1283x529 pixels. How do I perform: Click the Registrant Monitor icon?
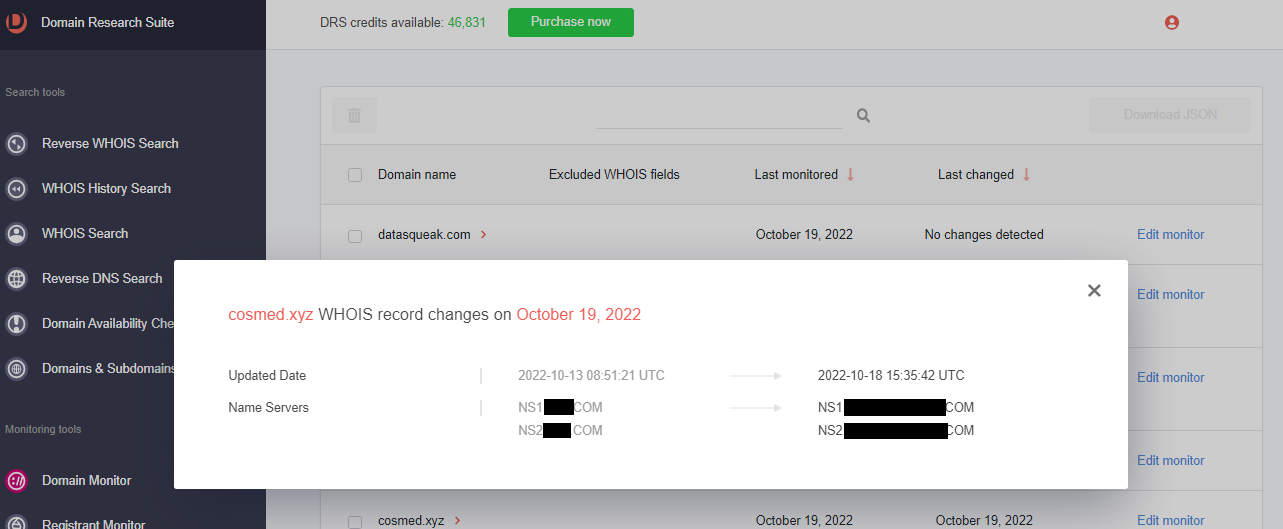pos(16,522)
